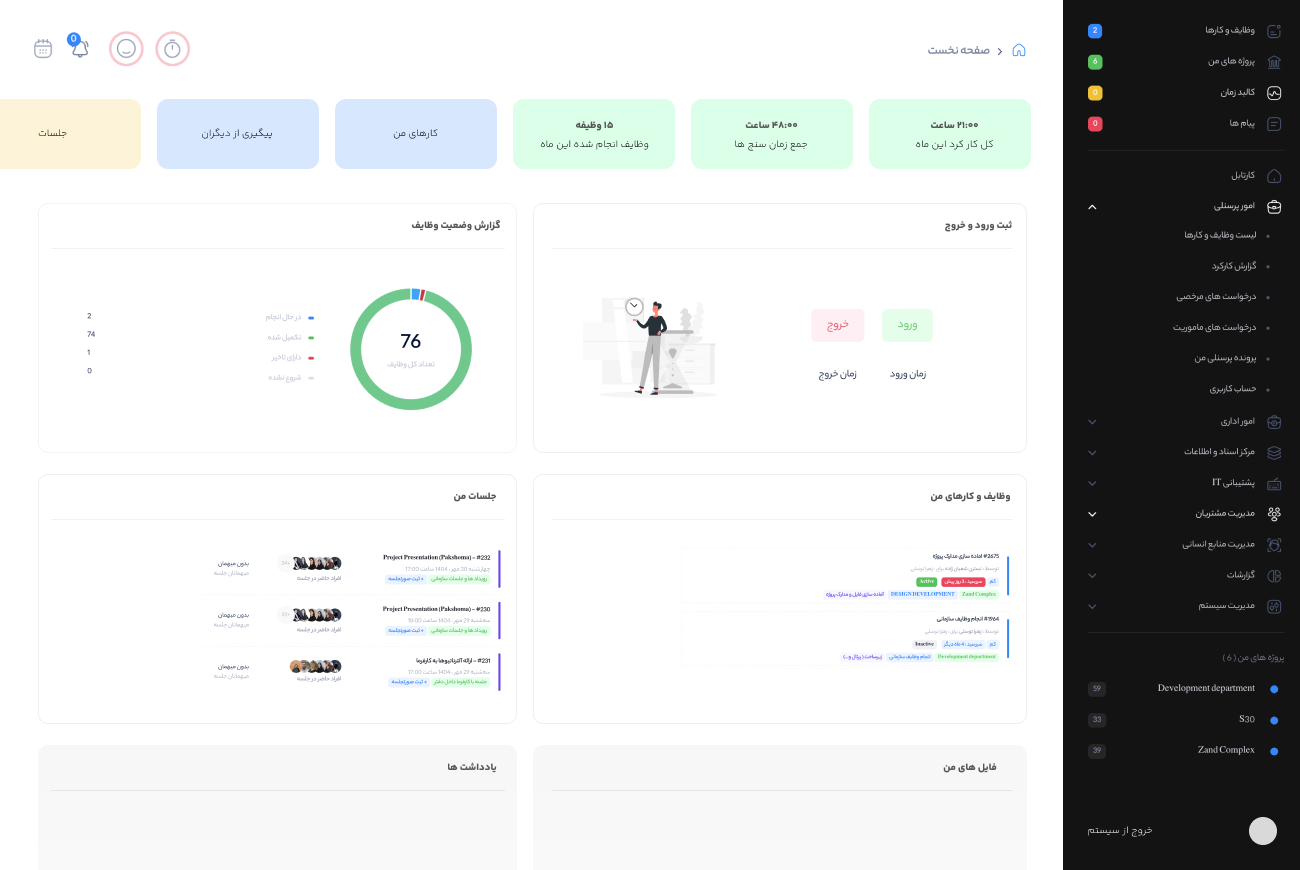Expand the پشتیبانی IT menu
The width and height of the screenshot is (1300, 870).
pos(1092,483)
